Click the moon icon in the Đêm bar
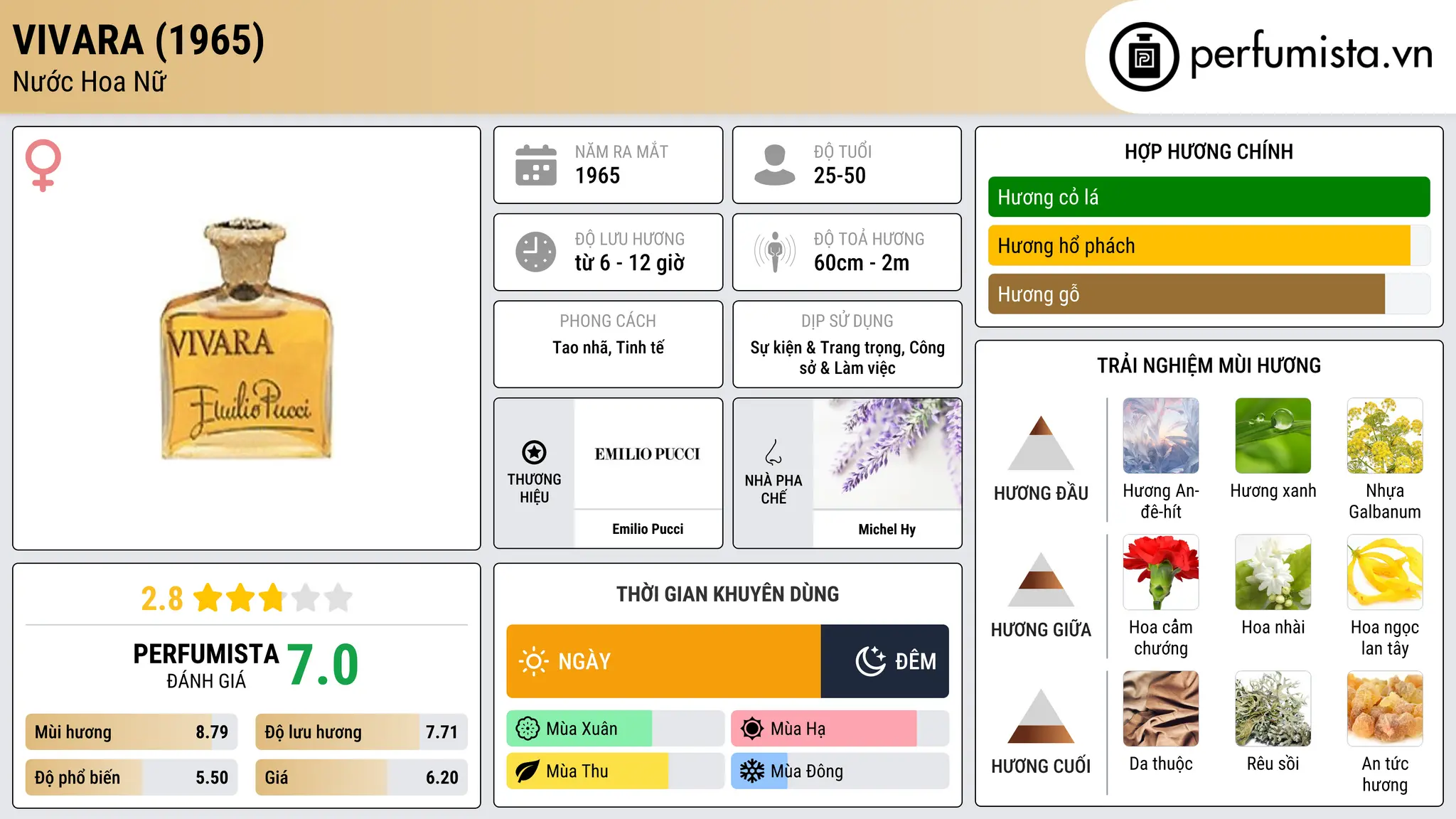 870,661
